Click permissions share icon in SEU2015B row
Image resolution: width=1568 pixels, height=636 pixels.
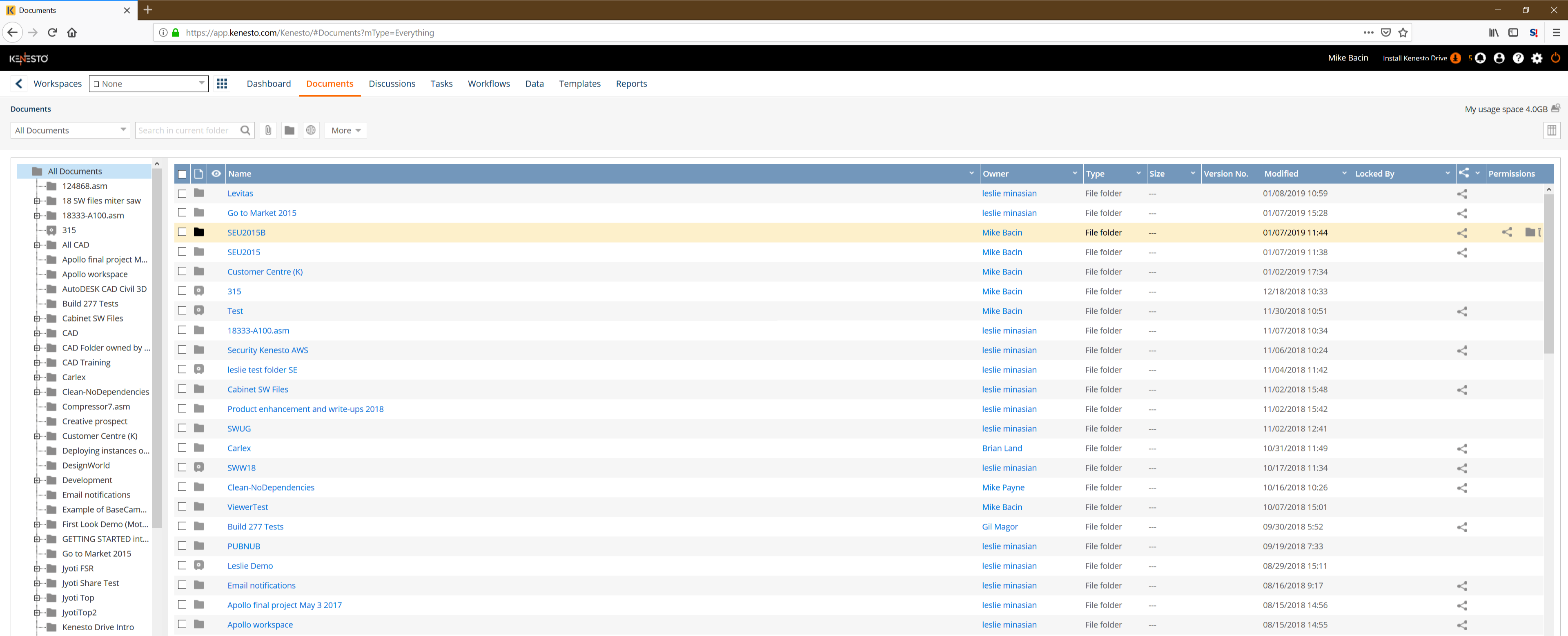pos(1507,232)
